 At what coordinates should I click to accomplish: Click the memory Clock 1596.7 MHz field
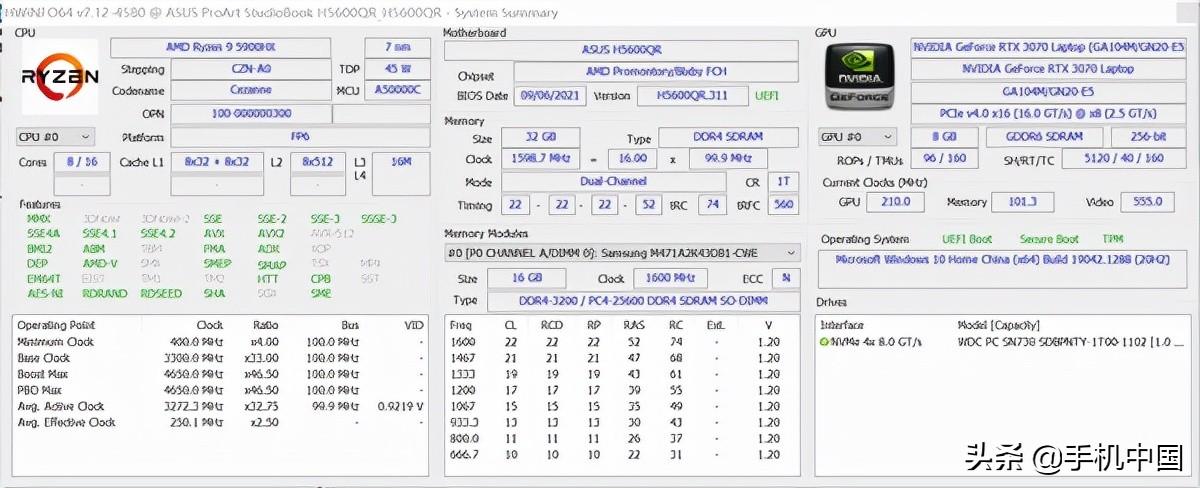(539, 159)
